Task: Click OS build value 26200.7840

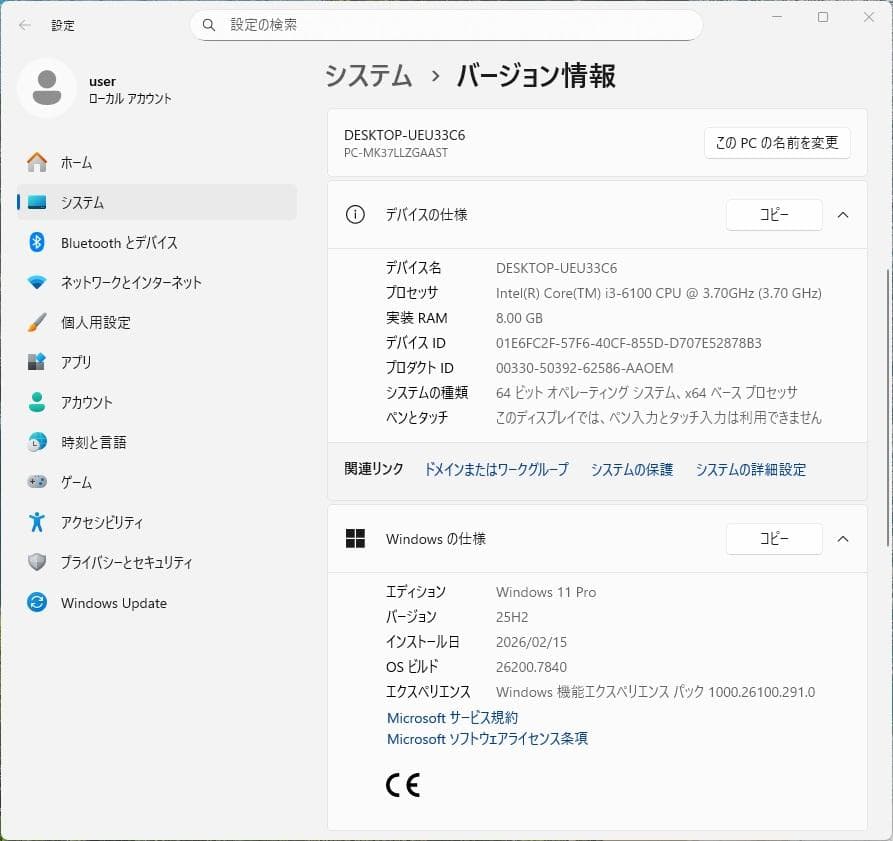Action: tap(531, 667)
